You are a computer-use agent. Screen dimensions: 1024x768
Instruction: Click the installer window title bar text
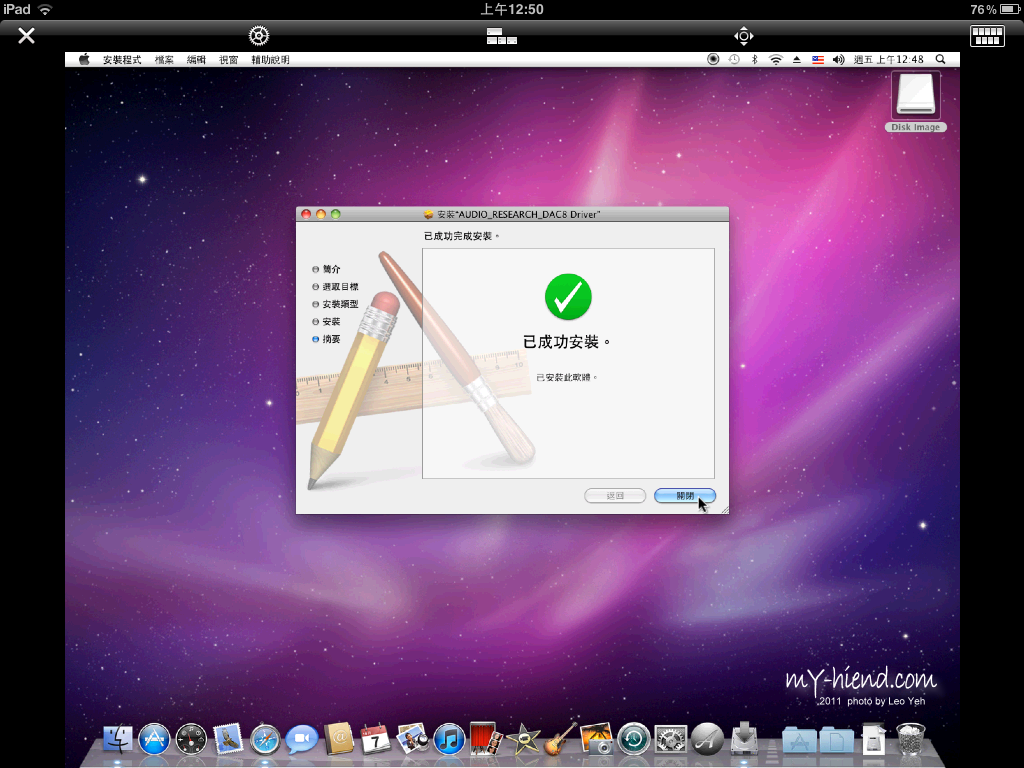[519, 214]
